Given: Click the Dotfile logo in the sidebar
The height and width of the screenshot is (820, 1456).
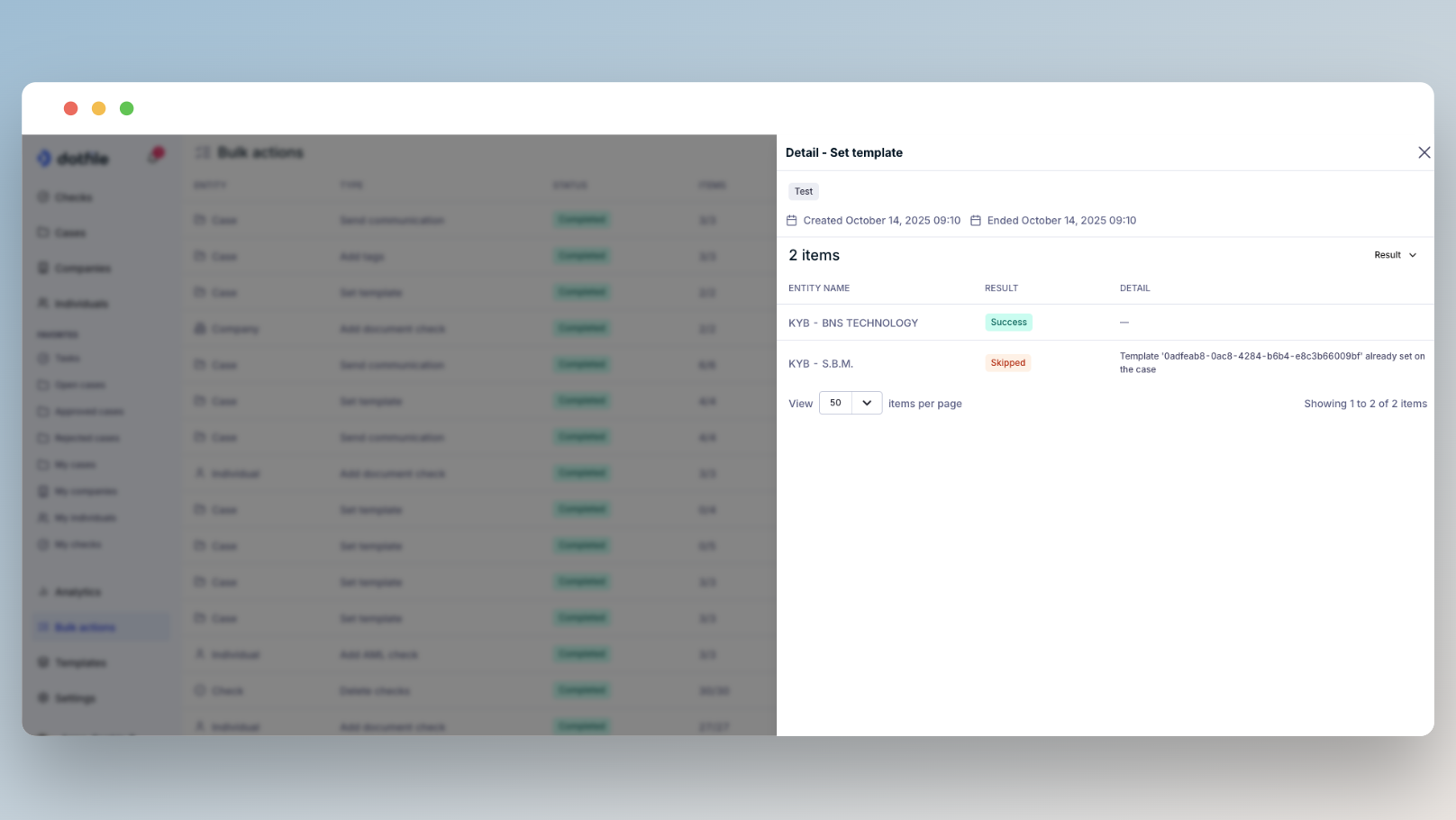Looking at the screenshot, I should tap(72, 159).
